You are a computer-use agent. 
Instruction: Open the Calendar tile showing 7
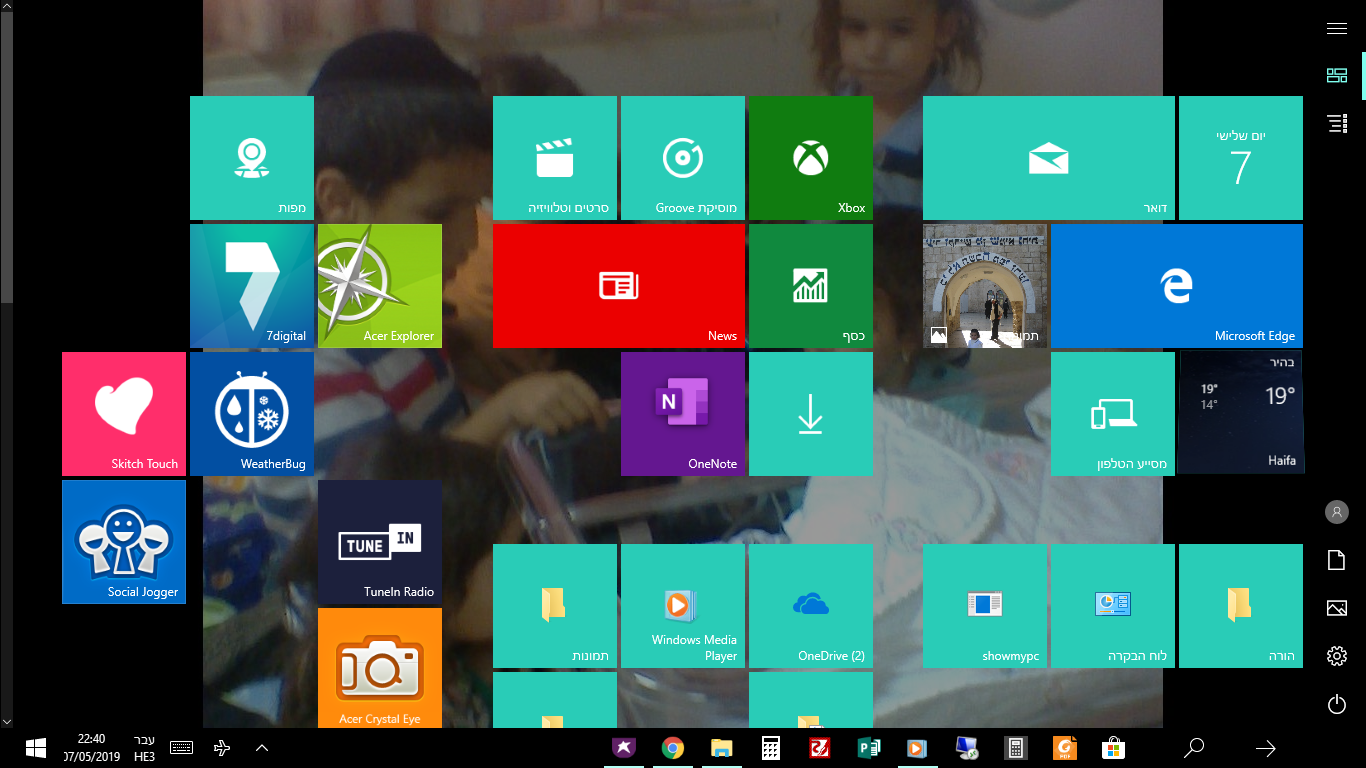point(1241,158)
